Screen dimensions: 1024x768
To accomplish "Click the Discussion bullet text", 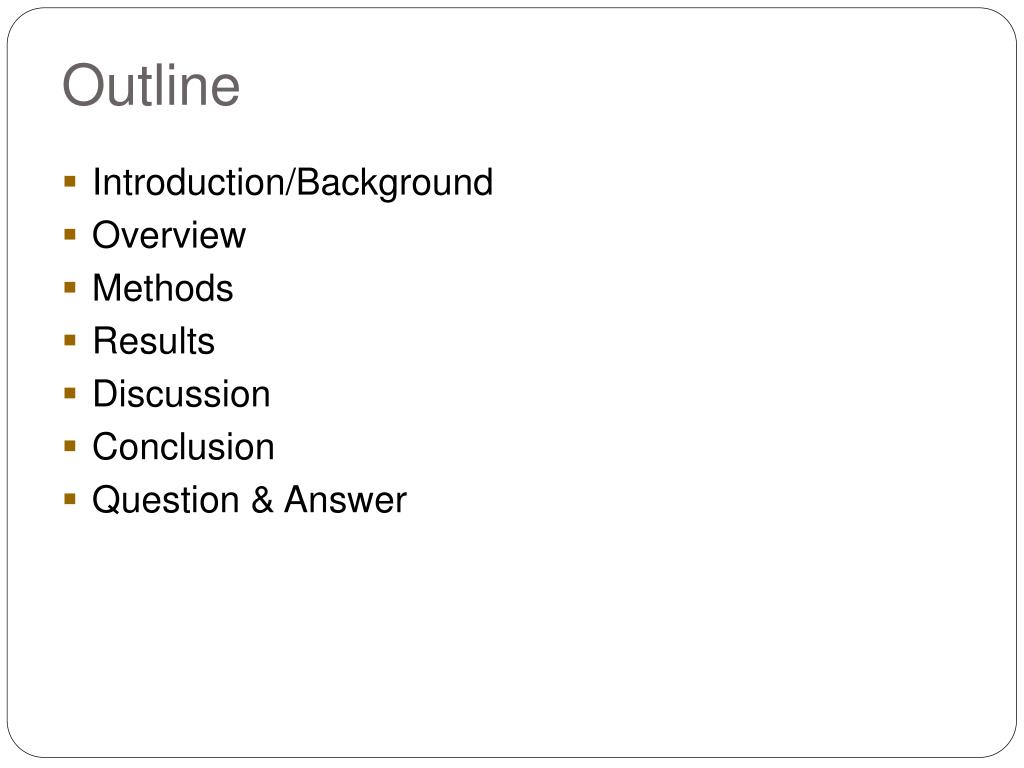I will (182, 394).
